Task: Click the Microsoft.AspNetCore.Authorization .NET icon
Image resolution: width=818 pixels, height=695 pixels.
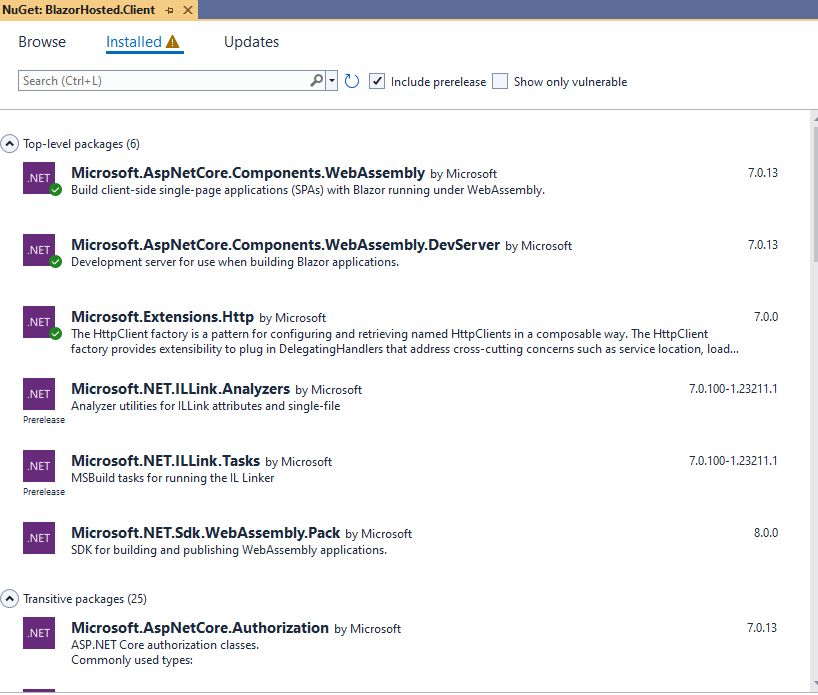Action: [x=39, y=633]
